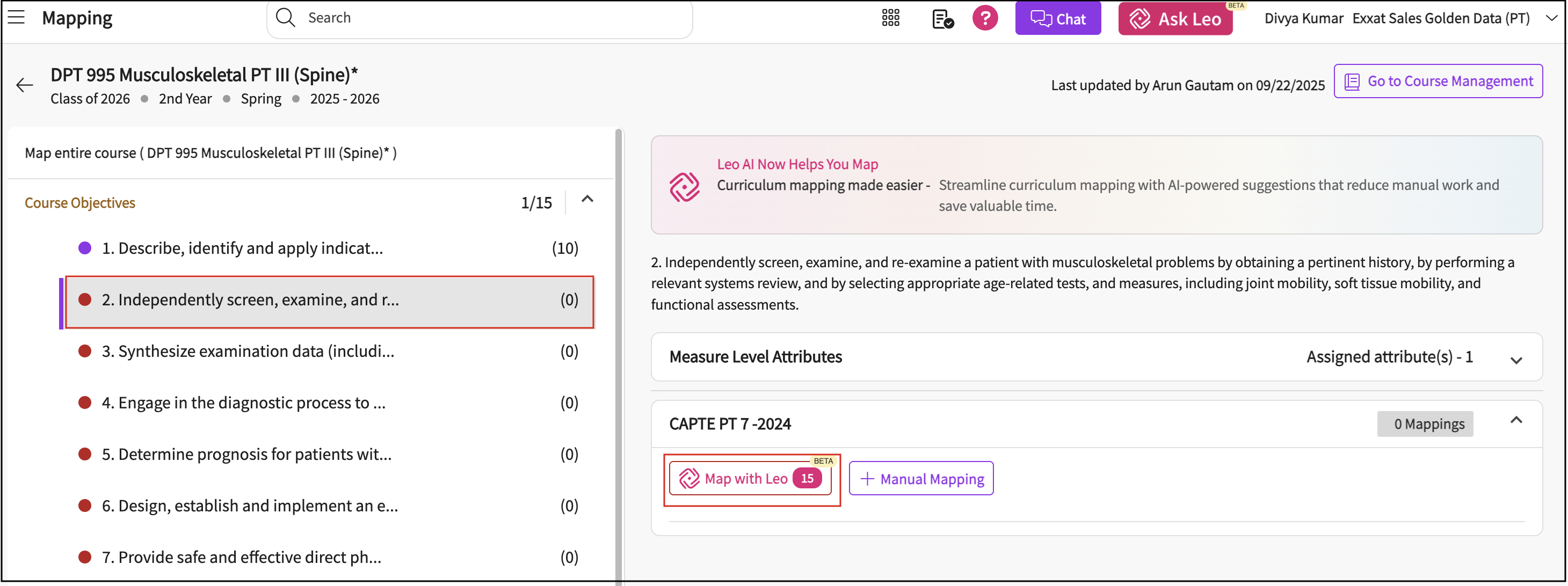Click the red help question mark
The height and width of the screenshot is (586, 1568).
click(x=984, y=18)
